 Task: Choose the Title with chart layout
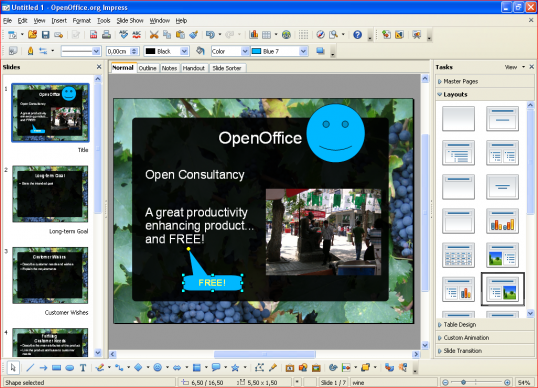pos(502,221)
